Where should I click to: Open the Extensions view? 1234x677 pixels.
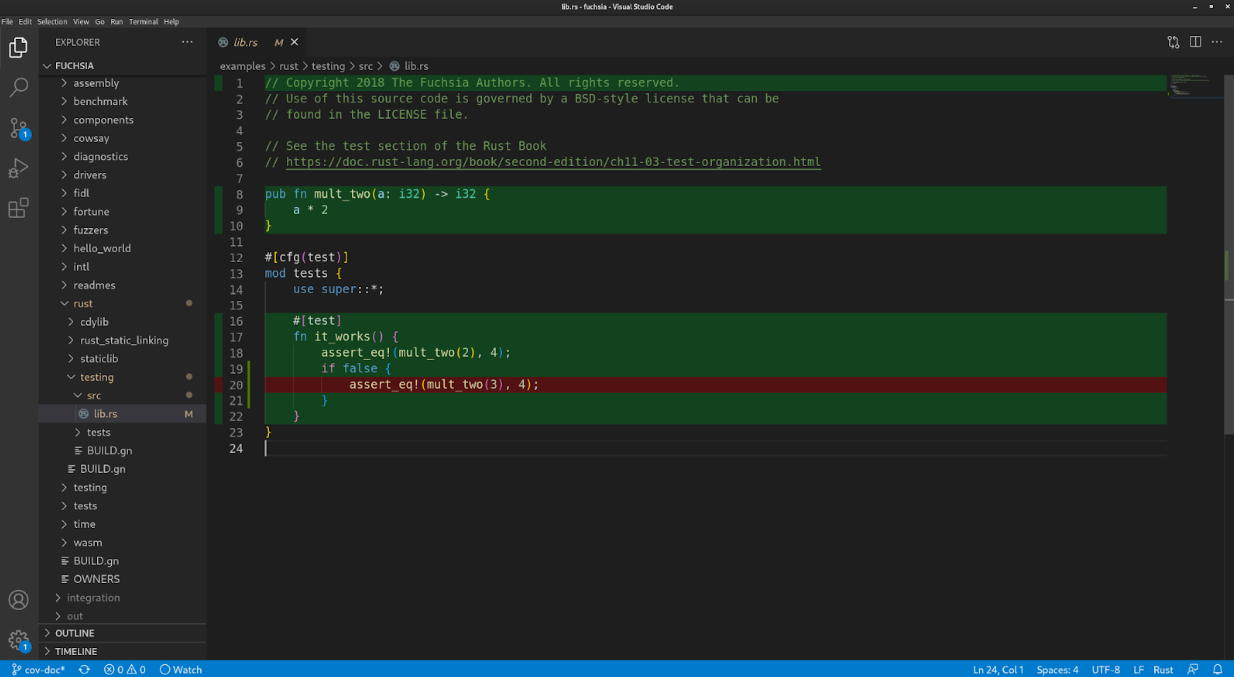click(18, 208)
